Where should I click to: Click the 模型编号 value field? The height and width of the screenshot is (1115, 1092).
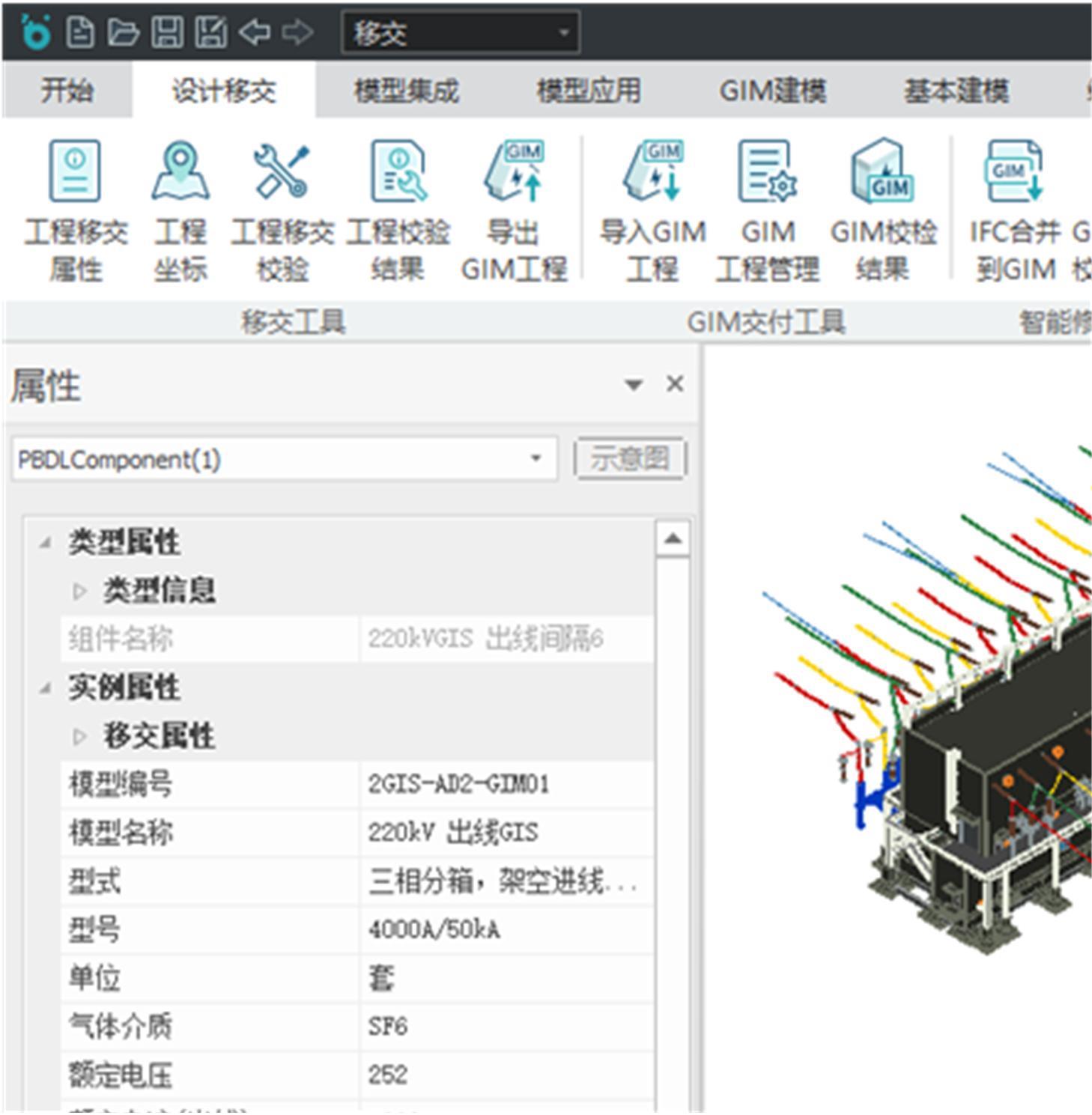click(x=506, y=785)
